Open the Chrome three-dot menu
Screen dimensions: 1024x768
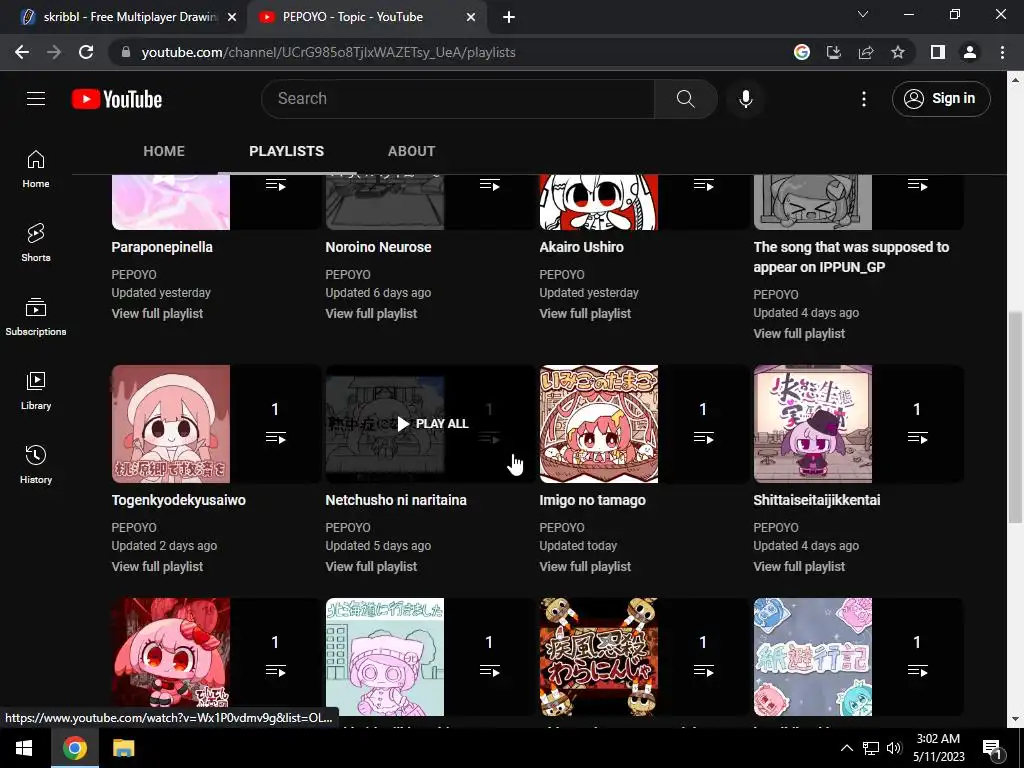click(x=1002, y=52)
